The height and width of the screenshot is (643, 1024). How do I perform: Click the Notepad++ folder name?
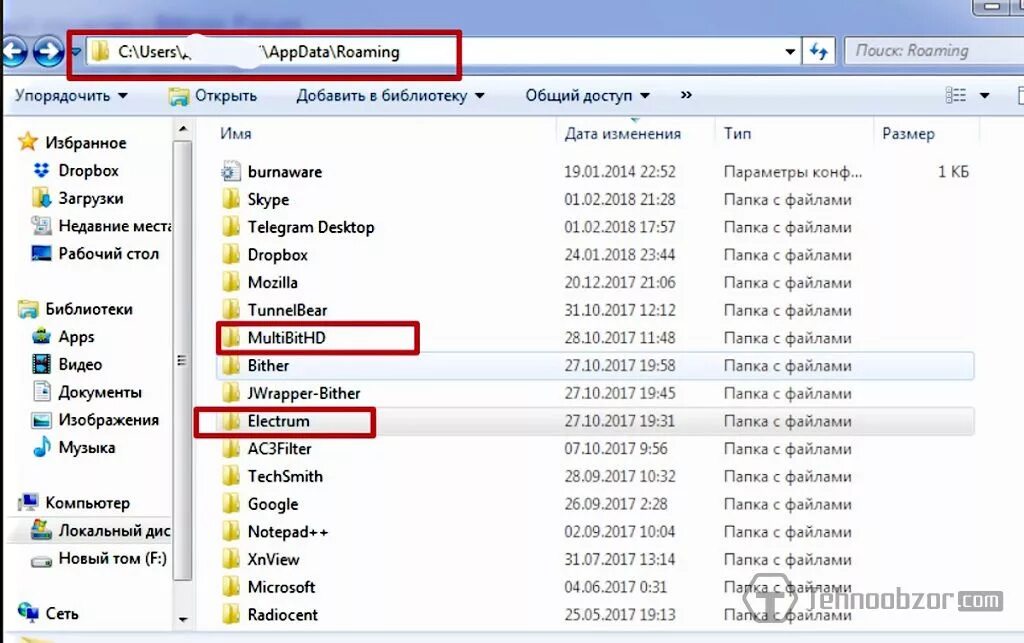coord(288,531)
